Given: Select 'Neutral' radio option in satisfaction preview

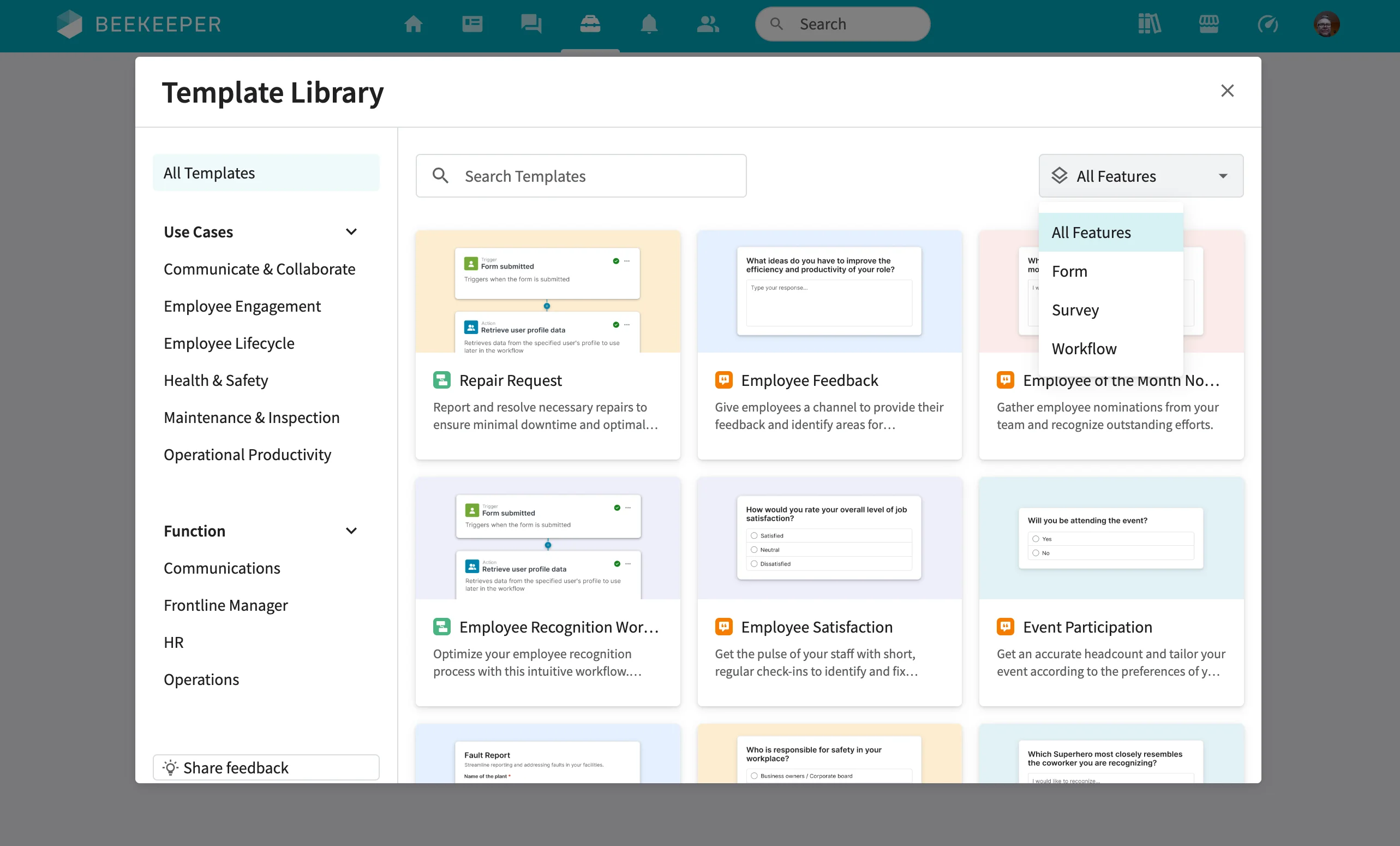Looking at the screenshot, I should point(754,550).
